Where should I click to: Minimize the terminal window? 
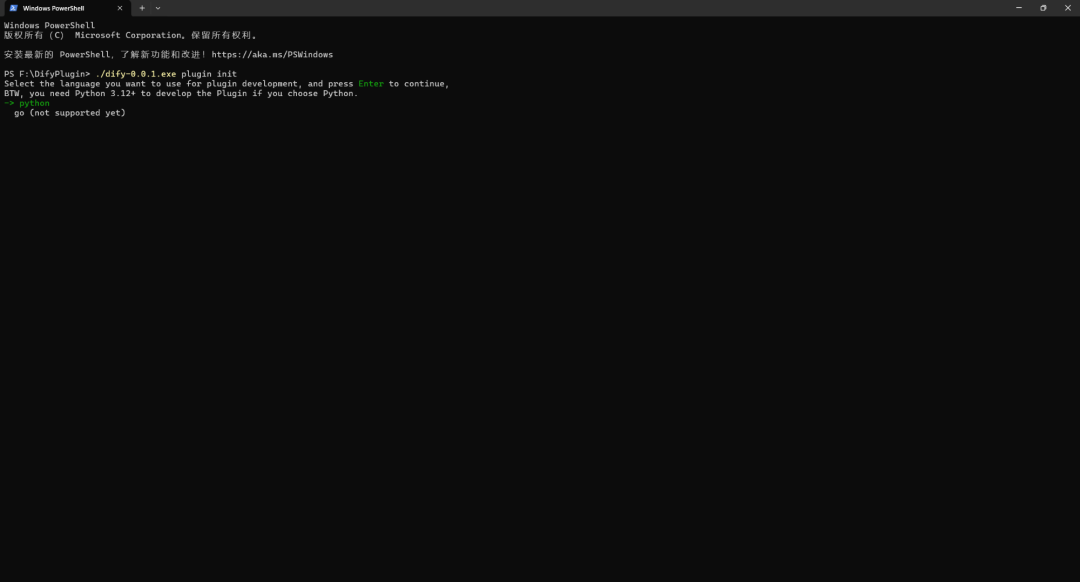click(x=1019, y=8)
